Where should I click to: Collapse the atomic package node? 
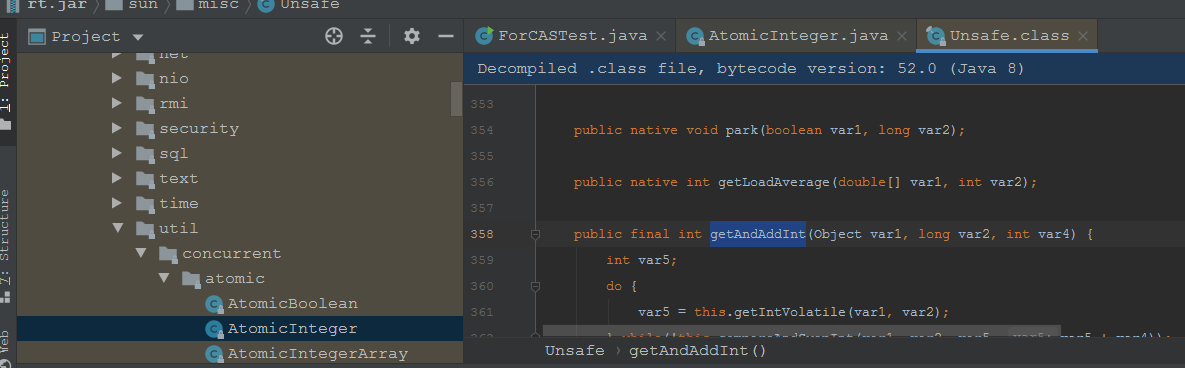tap(164, 278)
